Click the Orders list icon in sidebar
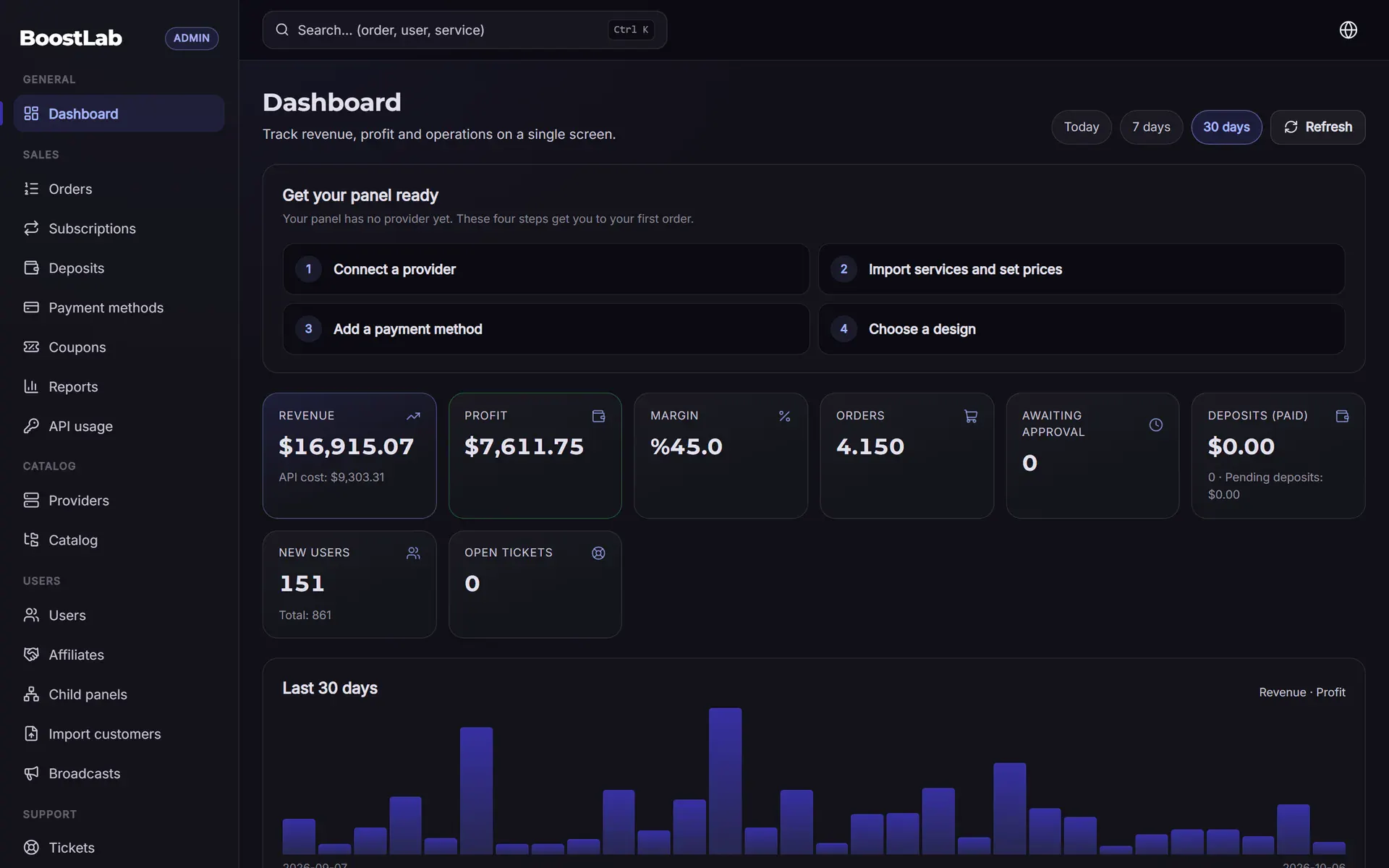Viewport: 1389px width, 868px height. click(x=31, y=189)
